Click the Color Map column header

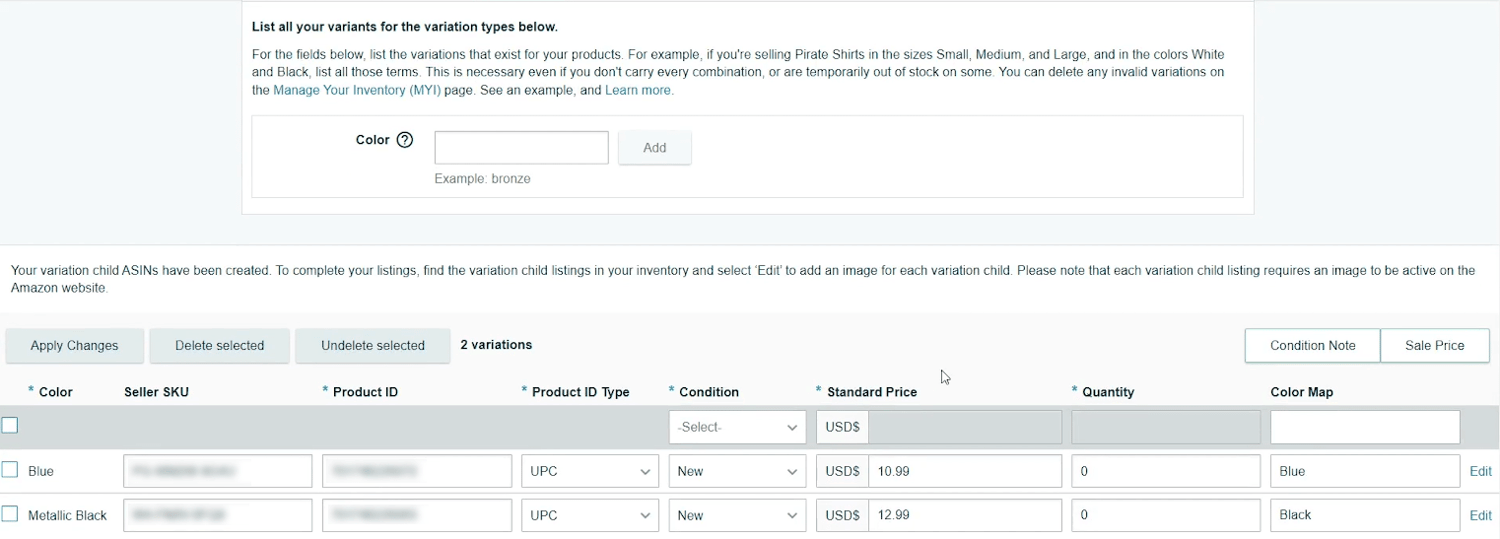click(1302, 392)
